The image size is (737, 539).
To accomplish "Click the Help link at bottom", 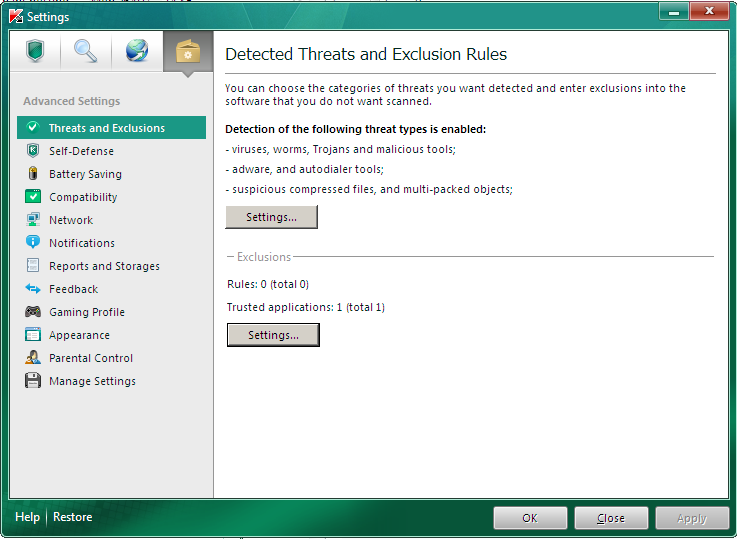I will point(28,517).
